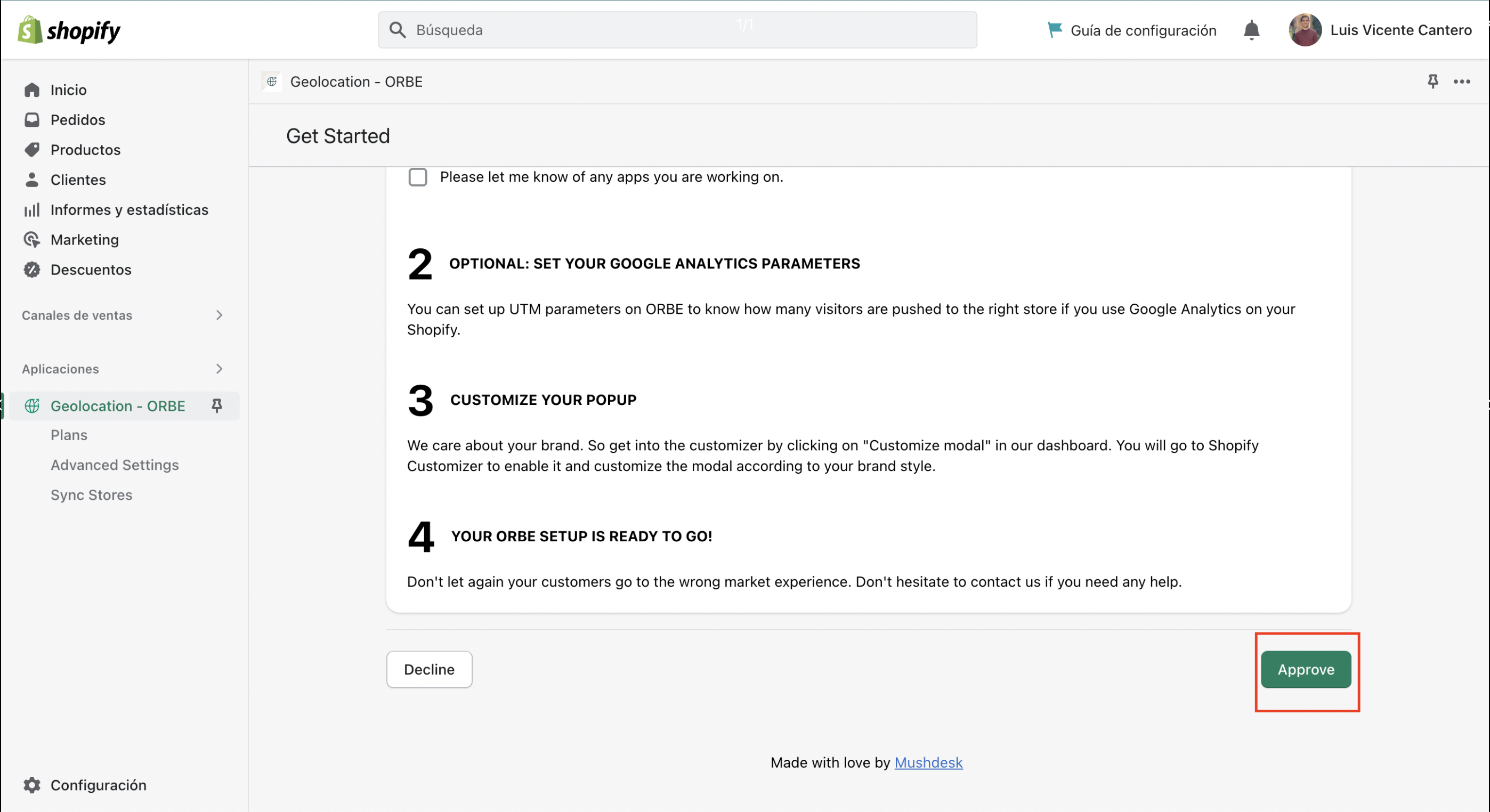The height and width of the screenshot is (812, 1490).
Task: Click Geolocation - ORBE header title
Action: [x=357, y=82]
